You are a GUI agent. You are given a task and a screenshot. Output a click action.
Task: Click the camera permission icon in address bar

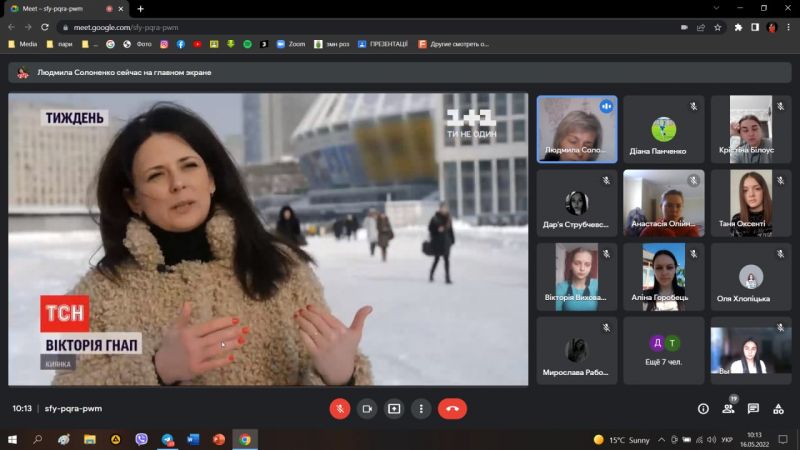point(684,28)
